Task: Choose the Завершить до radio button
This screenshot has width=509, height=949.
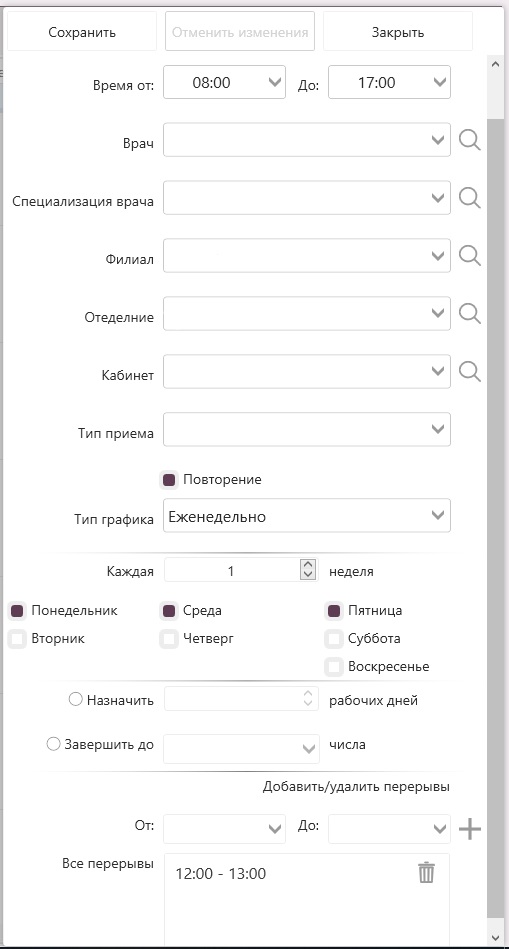Action: click(x=53, y=744)
